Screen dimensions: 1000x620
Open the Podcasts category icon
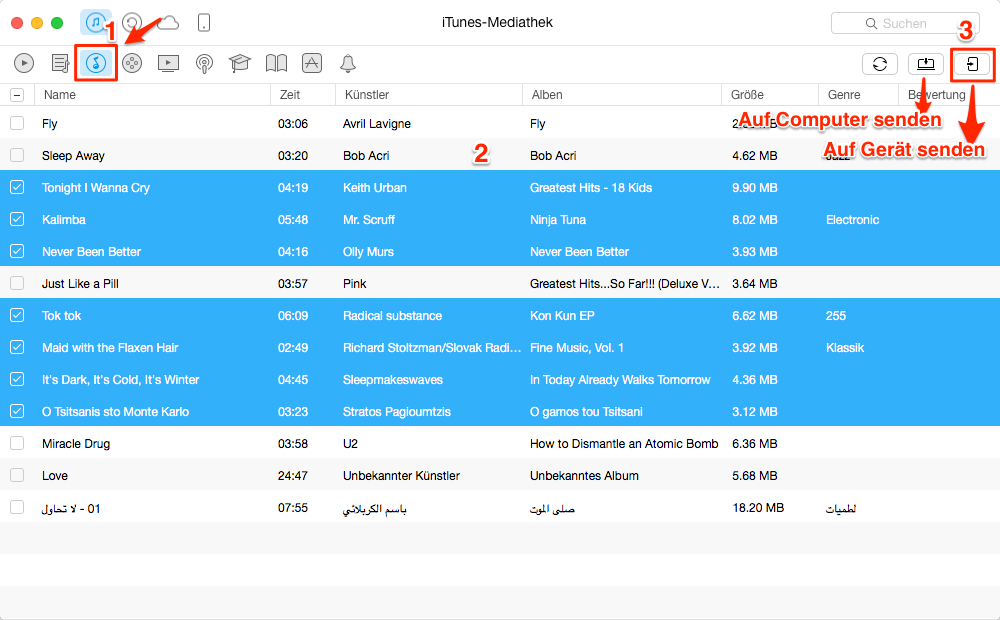point(204,63)
